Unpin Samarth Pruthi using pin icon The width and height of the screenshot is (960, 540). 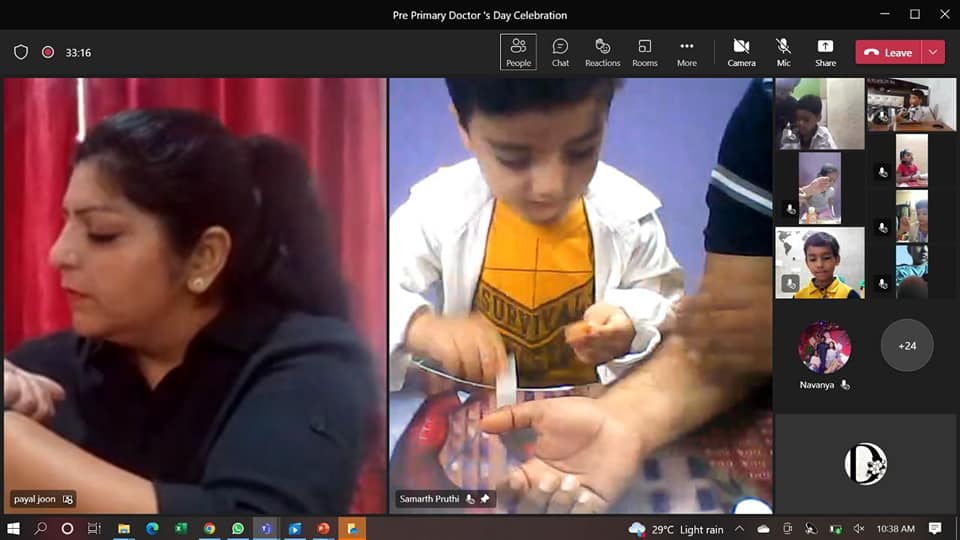coord(486,499)
